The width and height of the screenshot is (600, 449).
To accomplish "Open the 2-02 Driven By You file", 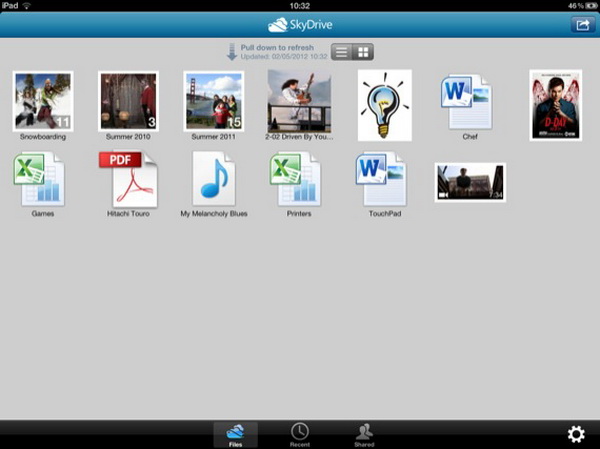I will (299, 101).
